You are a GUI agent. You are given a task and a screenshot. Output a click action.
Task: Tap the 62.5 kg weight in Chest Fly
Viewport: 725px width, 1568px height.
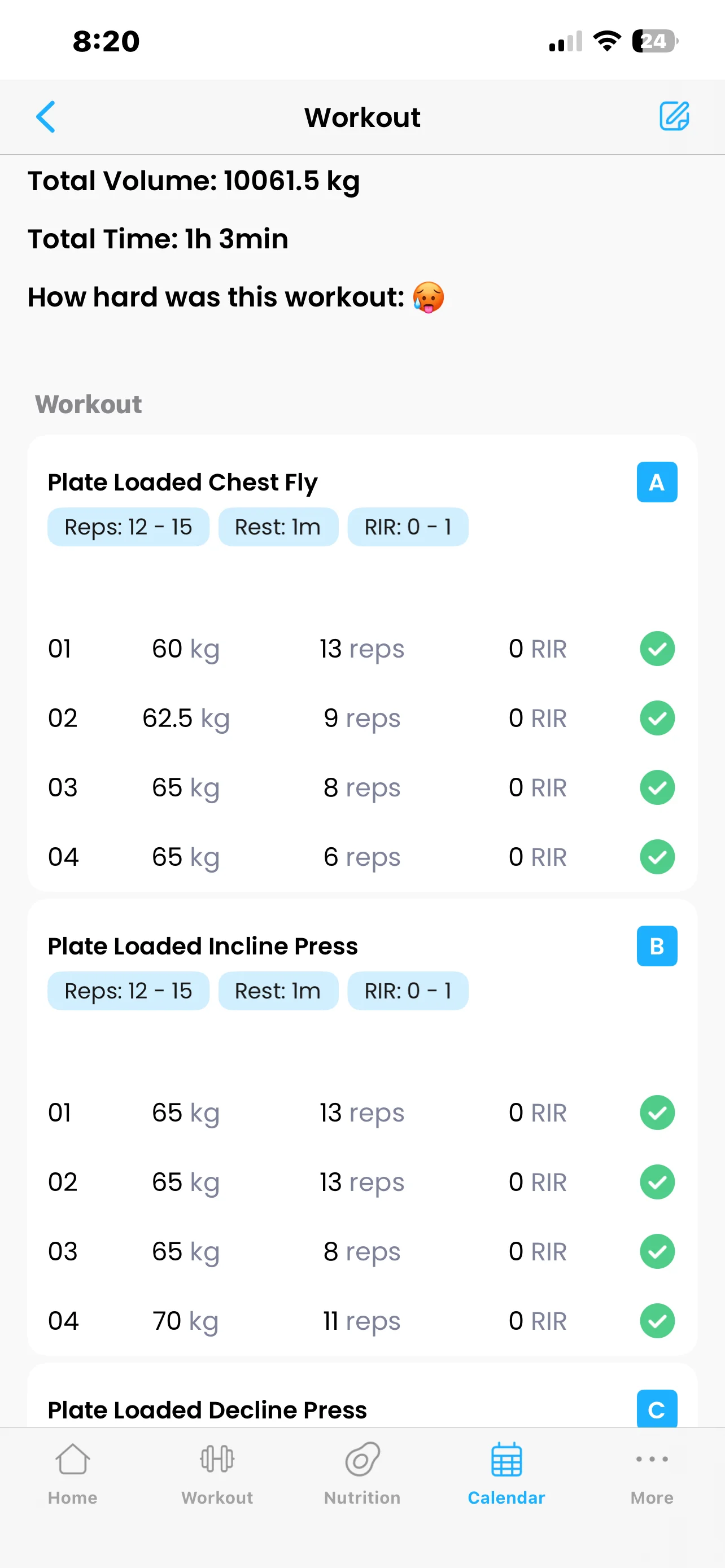click(x=186, y=719)
